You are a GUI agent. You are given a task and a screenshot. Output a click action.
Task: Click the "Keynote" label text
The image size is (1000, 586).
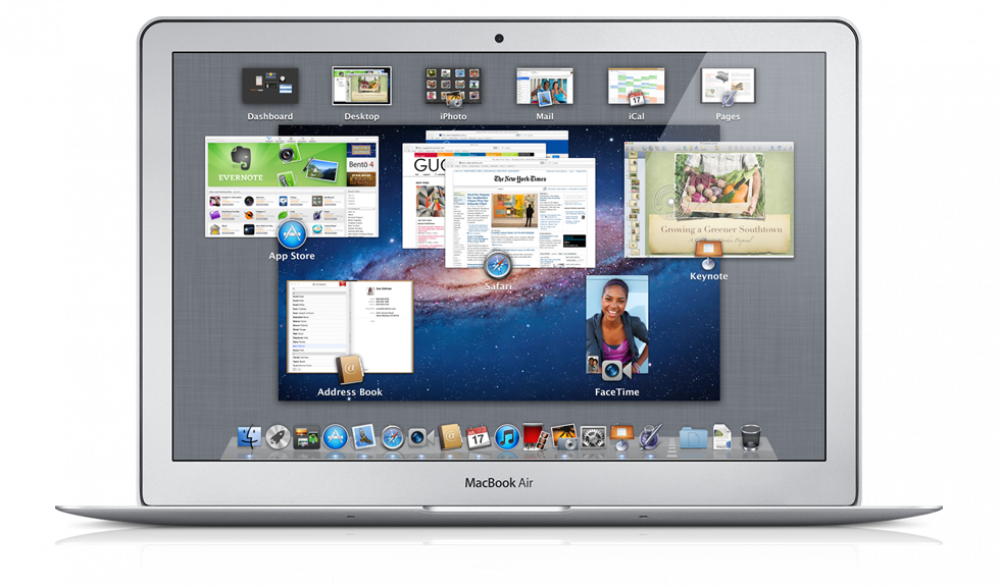click(709, 276)
